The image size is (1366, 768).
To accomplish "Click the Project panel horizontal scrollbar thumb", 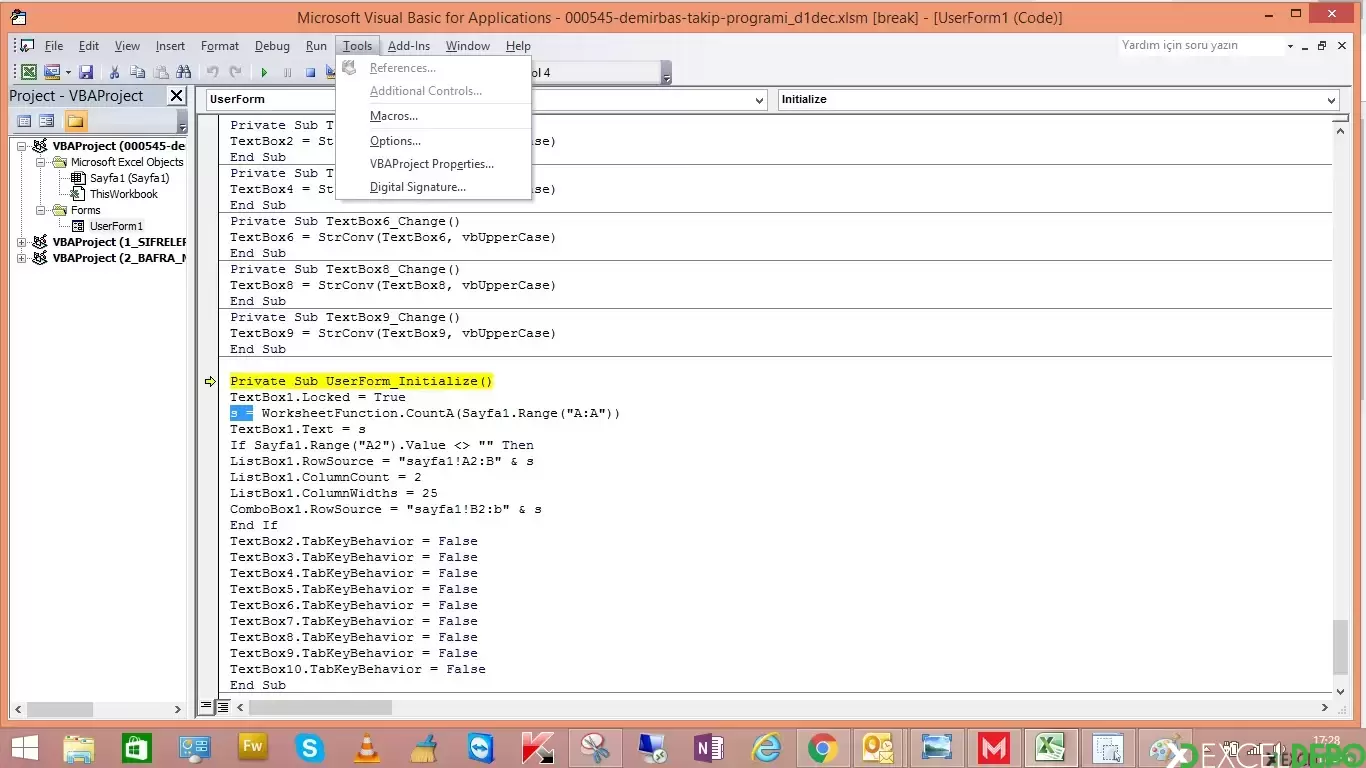I will [x=60, y=709].
